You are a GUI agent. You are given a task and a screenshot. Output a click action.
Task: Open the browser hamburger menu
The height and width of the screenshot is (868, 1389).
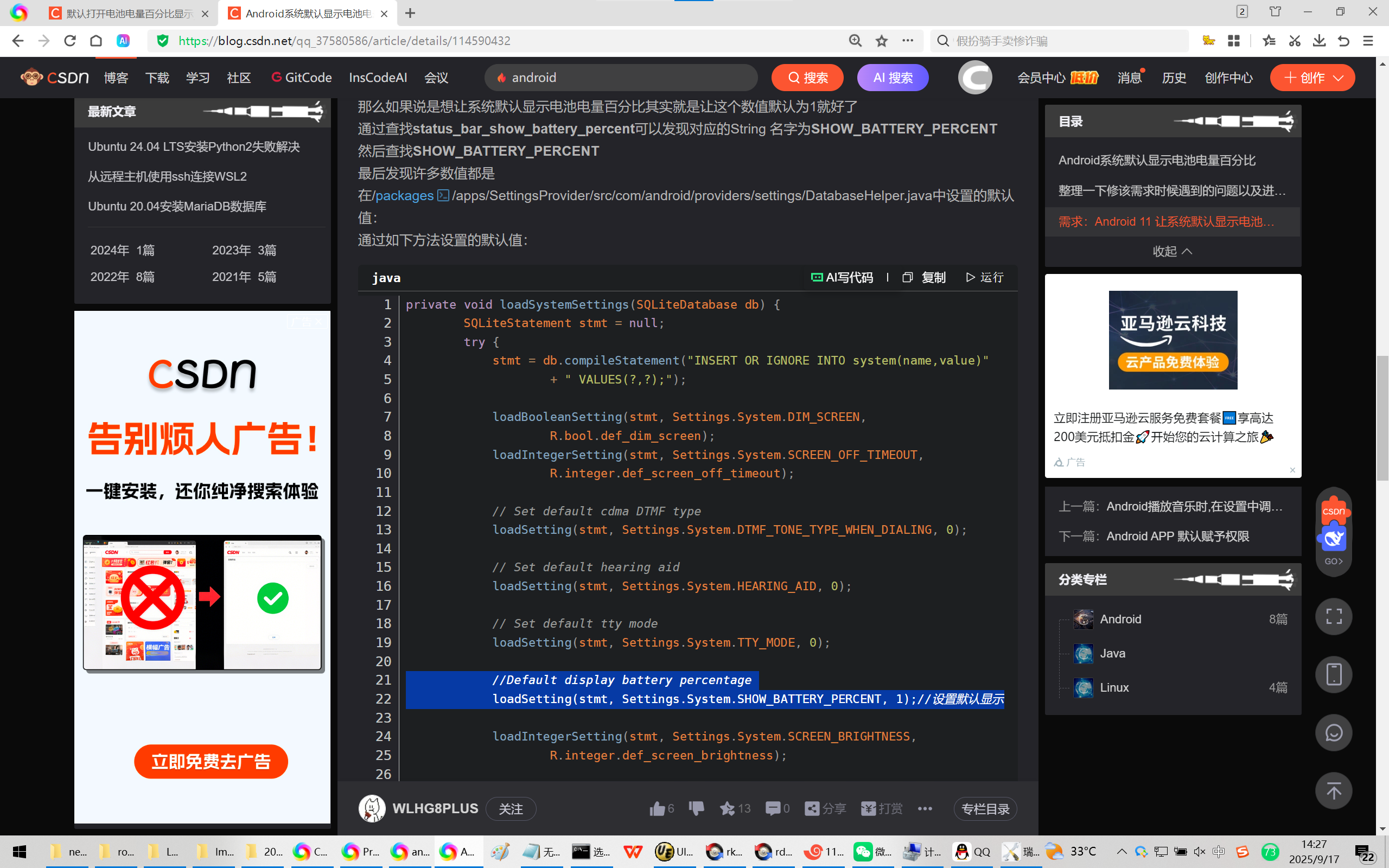1368,41
